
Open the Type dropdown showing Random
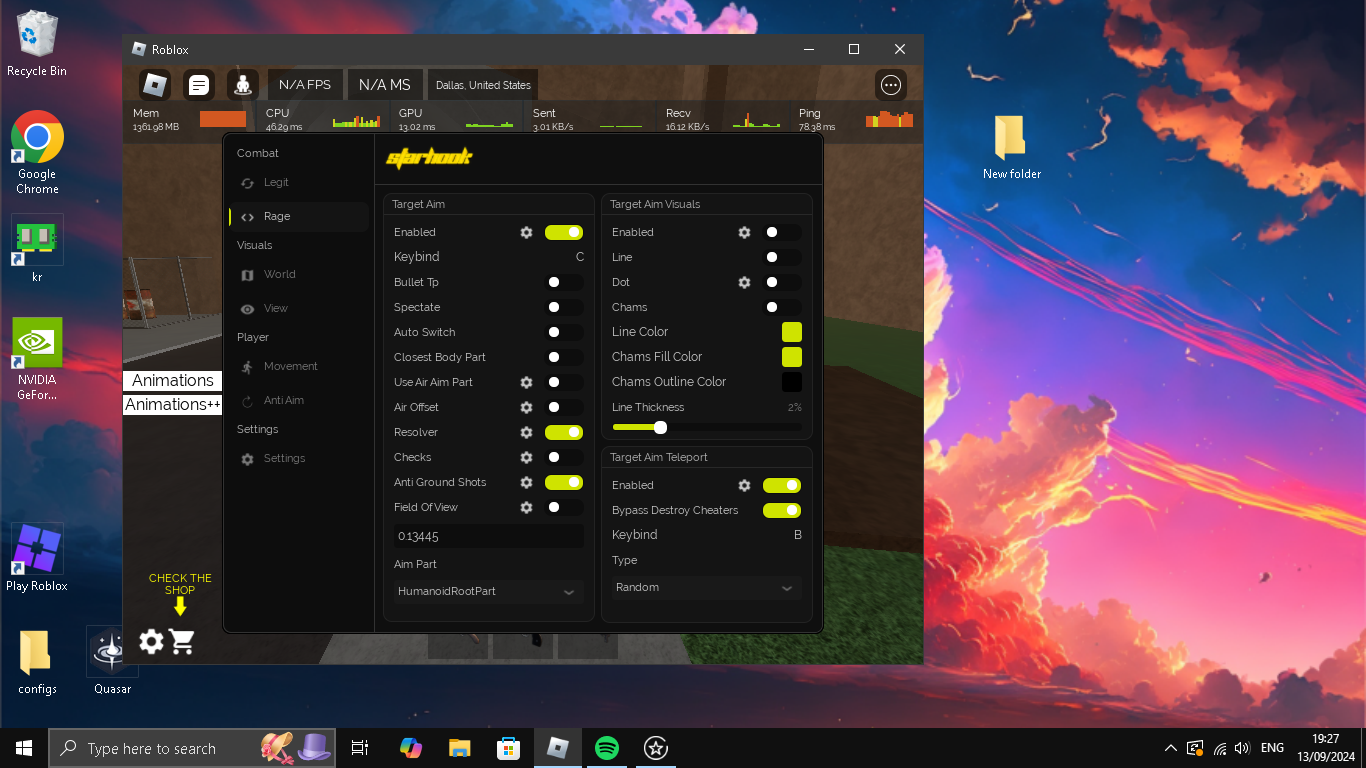click(x=706, y=587)
